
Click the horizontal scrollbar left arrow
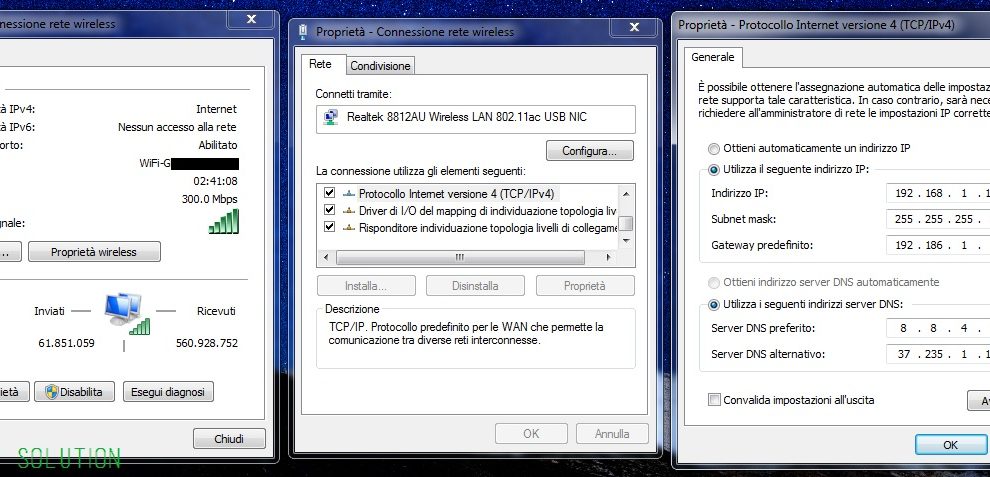click(x=326, y=257)
